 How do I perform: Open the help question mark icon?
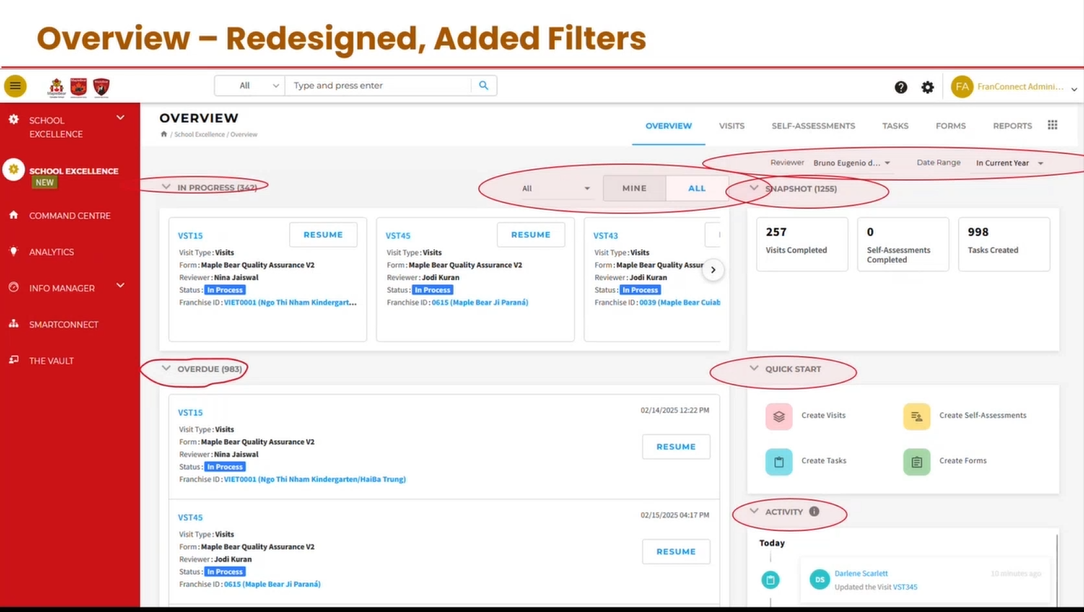point(900,87)
